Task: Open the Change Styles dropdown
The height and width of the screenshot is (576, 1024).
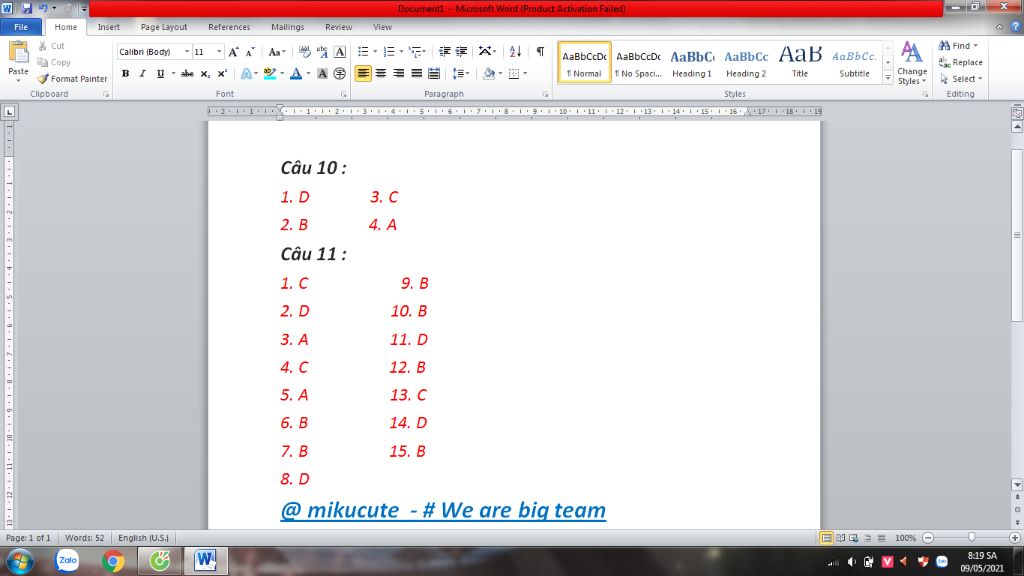Action: coord(912,63)
